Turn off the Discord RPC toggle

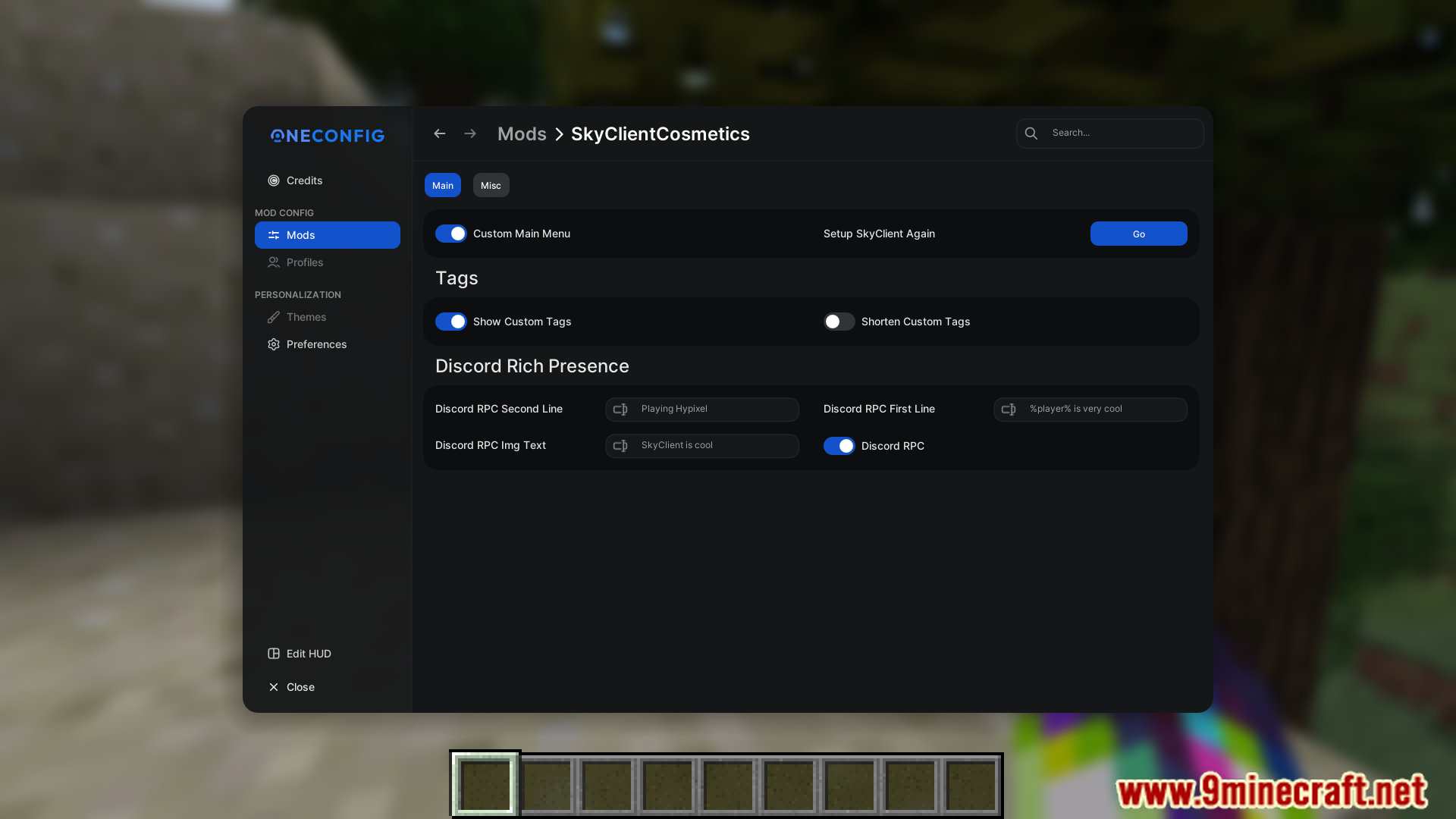point(839,446)
